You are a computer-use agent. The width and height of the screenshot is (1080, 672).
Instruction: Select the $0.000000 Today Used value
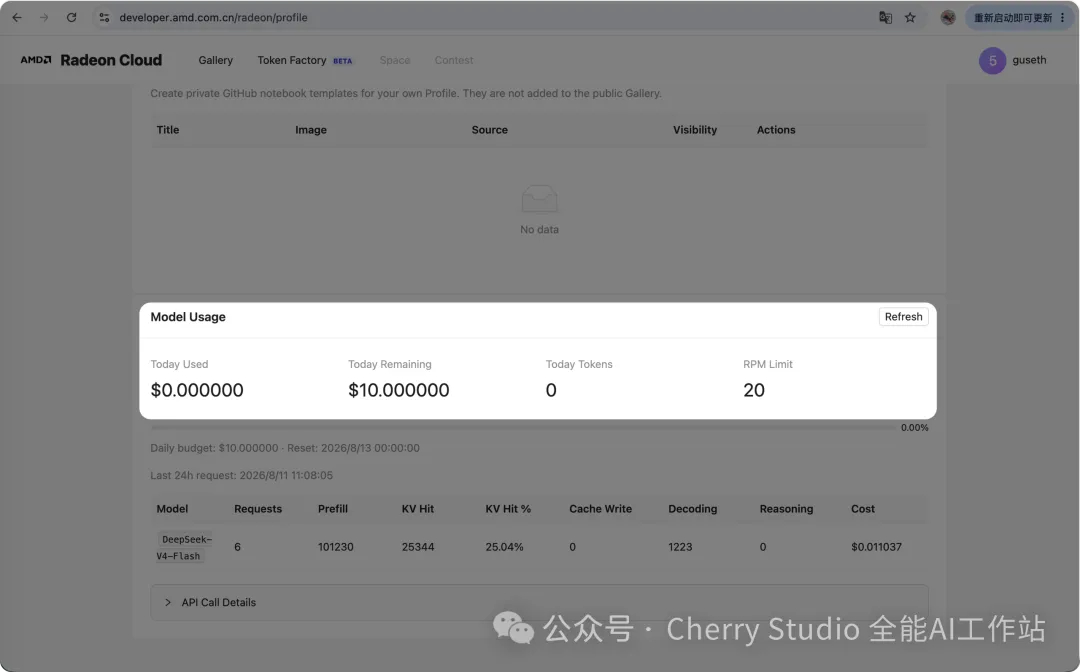pos(197,390)
